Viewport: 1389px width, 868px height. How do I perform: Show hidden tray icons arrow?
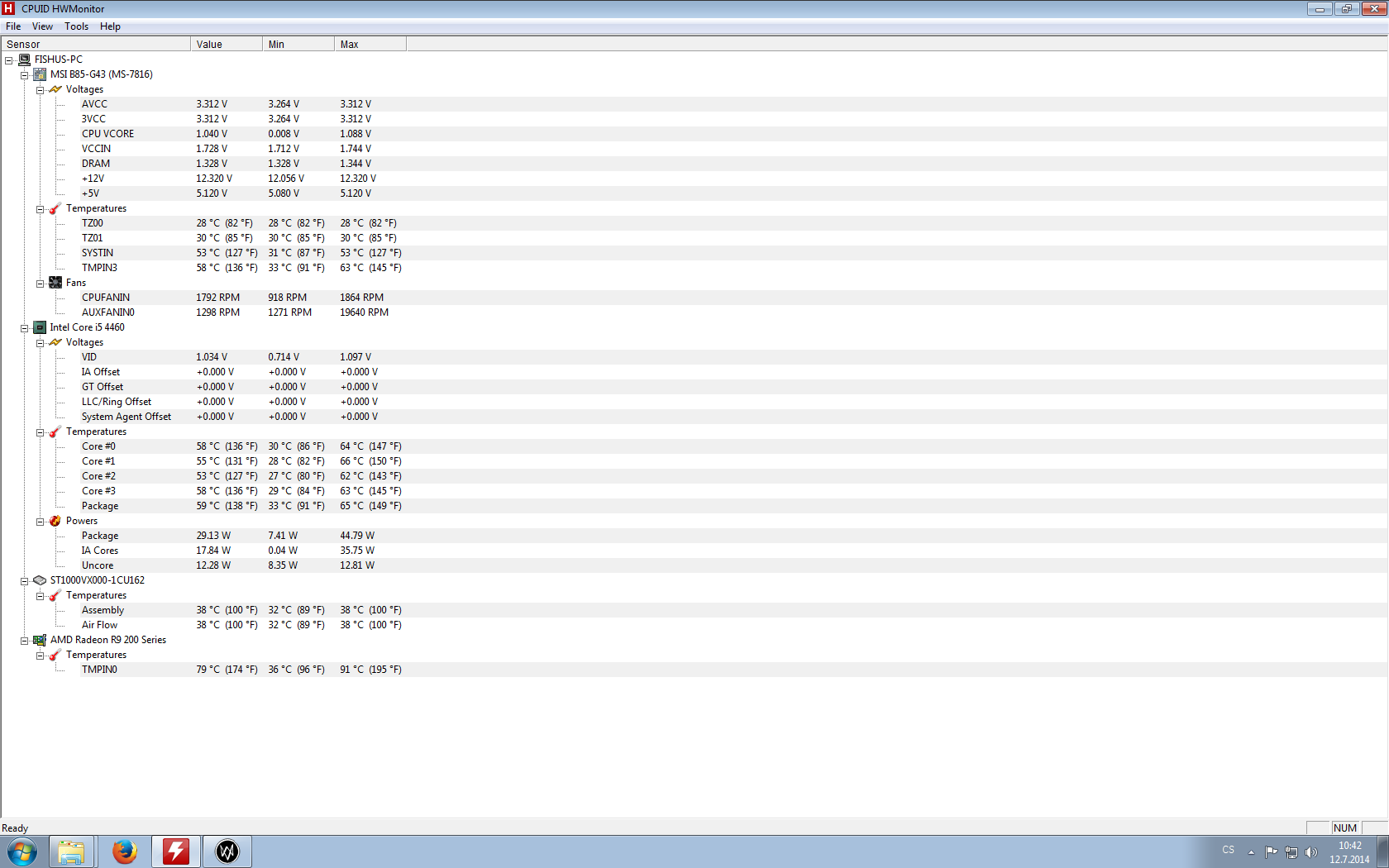[1251, 852]
